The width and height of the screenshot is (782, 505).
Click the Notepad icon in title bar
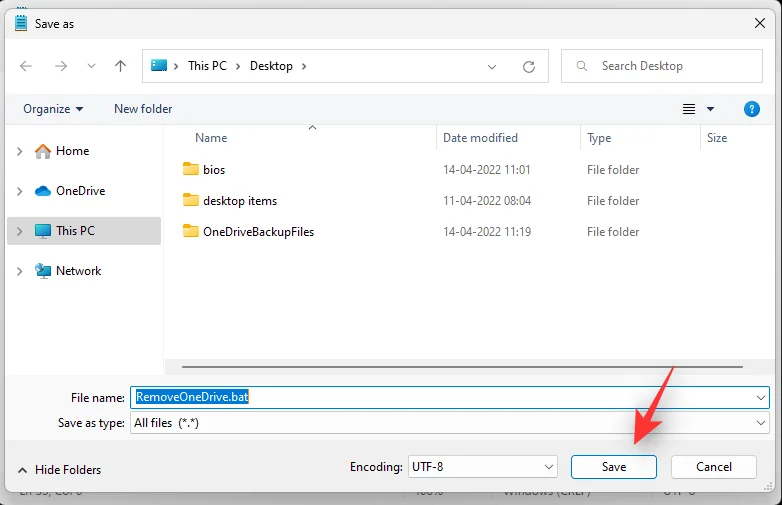[x=21, y=23]
